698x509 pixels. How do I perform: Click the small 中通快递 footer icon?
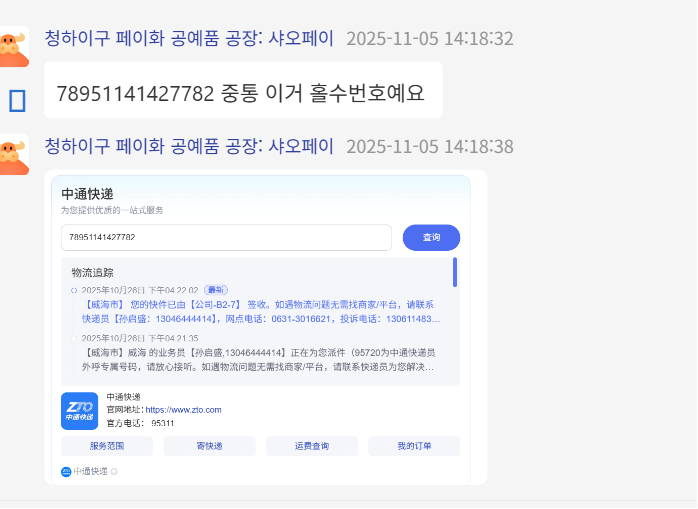[x=66, y=471]
